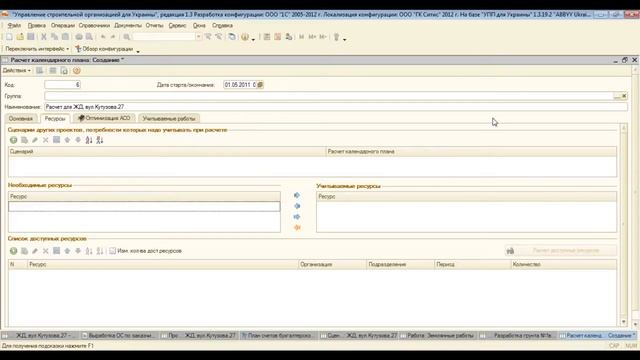This screenshot has width=640, height=360.
Task: Click the New document icon in main toolbar
Action: tap(9, 37)
